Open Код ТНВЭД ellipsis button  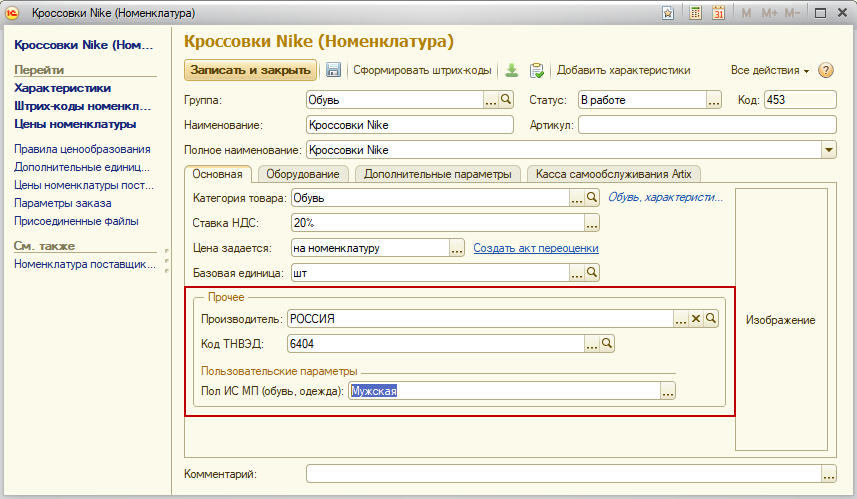pyautogui.click(x=592, y=343)
